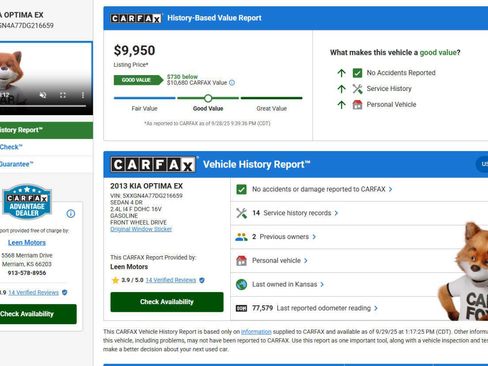Click the Fair Value blue segment

[144, 98]
